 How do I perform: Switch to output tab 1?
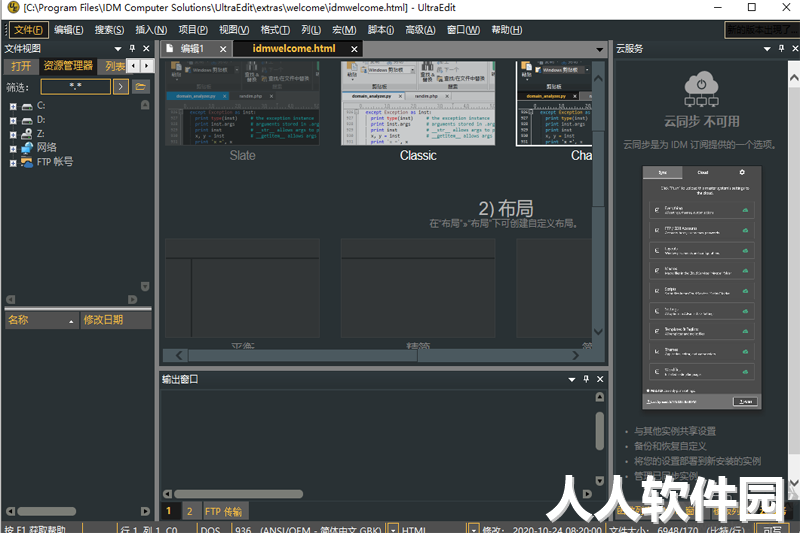(x=169, y=511)
